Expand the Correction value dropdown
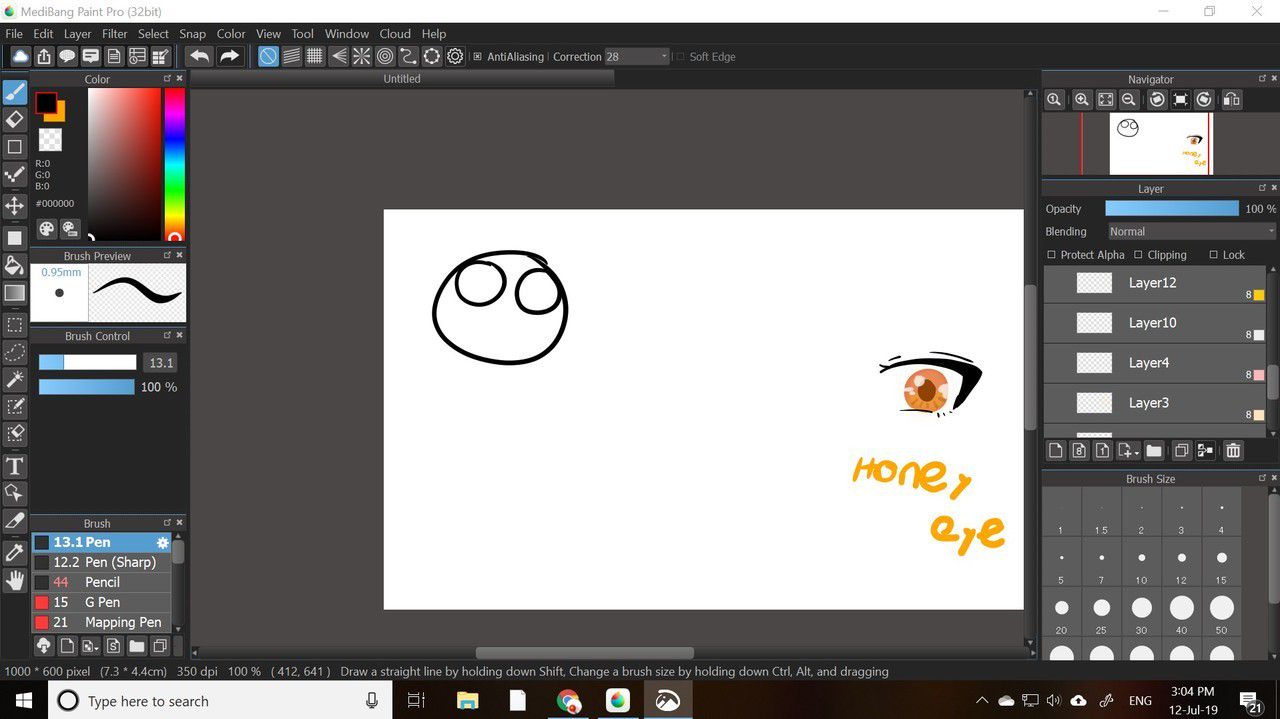 click(664, 57)
